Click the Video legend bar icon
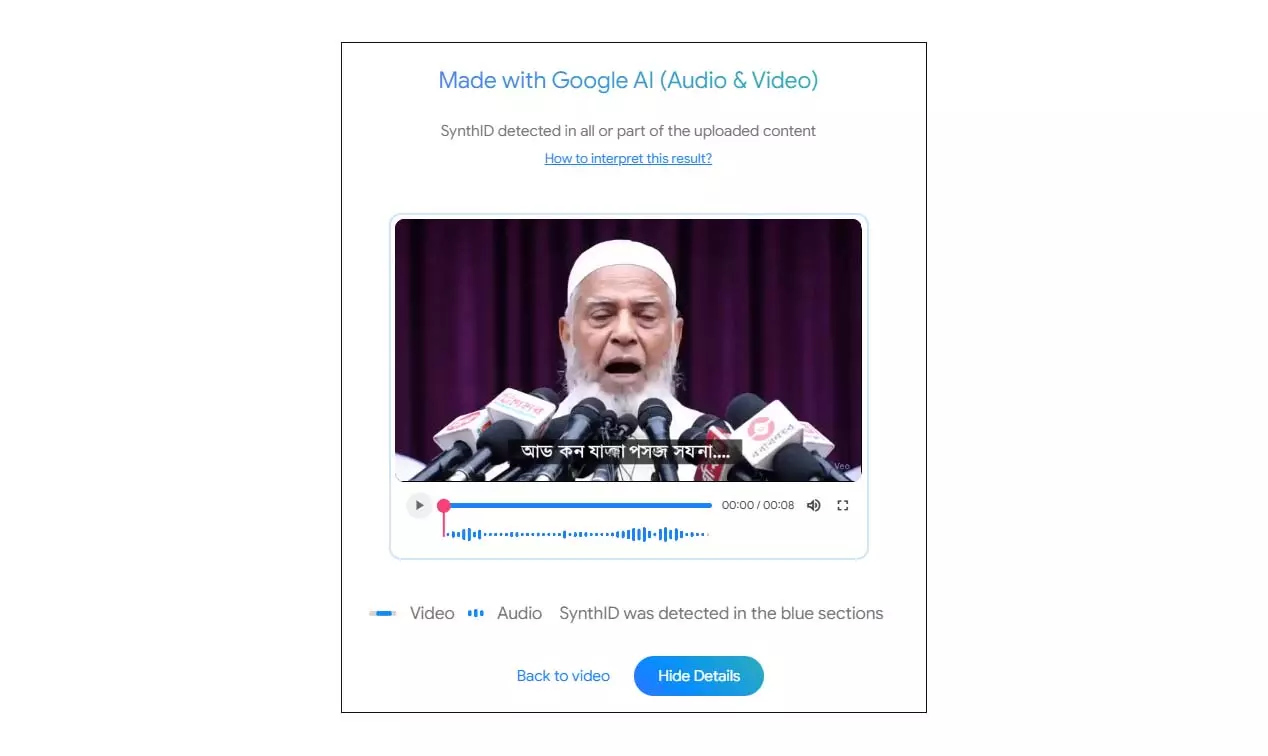 (383, 613)
